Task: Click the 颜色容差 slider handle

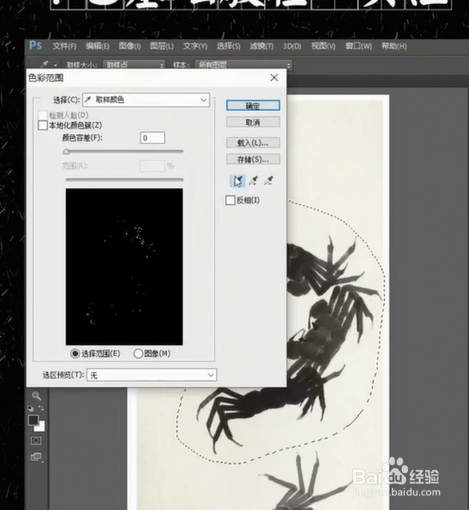Action: click(x=66, y=152)
